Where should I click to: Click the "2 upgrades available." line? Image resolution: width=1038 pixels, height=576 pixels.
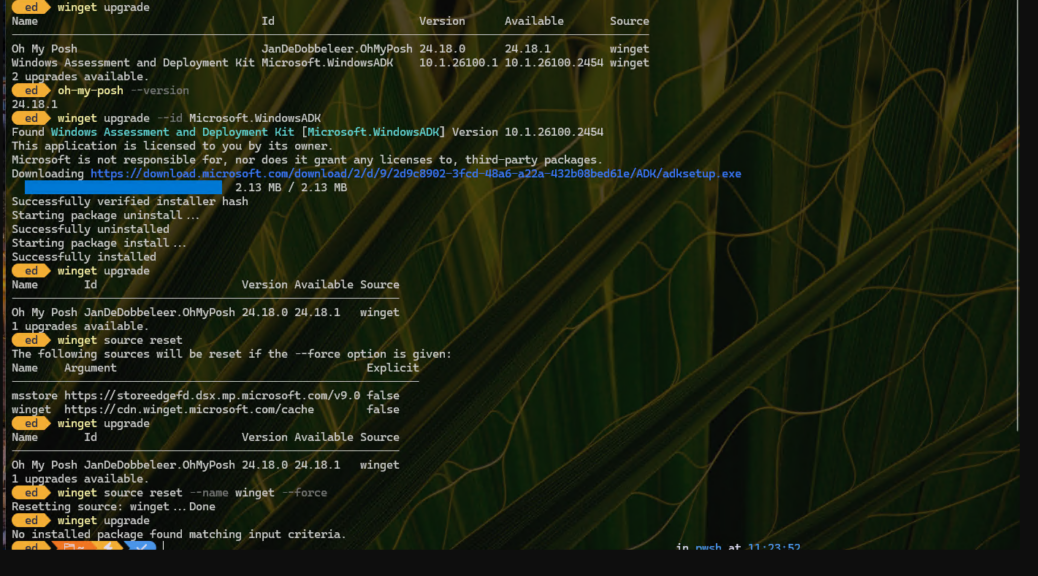pos(80,77)
